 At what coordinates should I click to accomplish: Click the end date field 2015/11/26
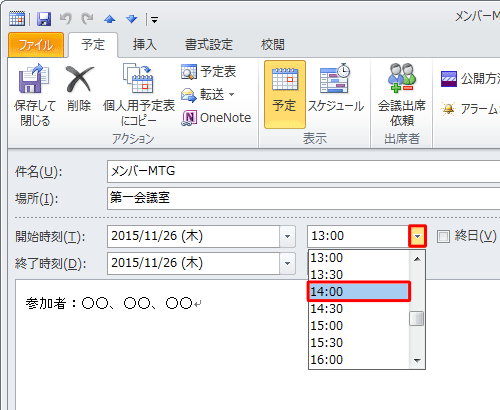pyautogui.click(x=193, y=263)
